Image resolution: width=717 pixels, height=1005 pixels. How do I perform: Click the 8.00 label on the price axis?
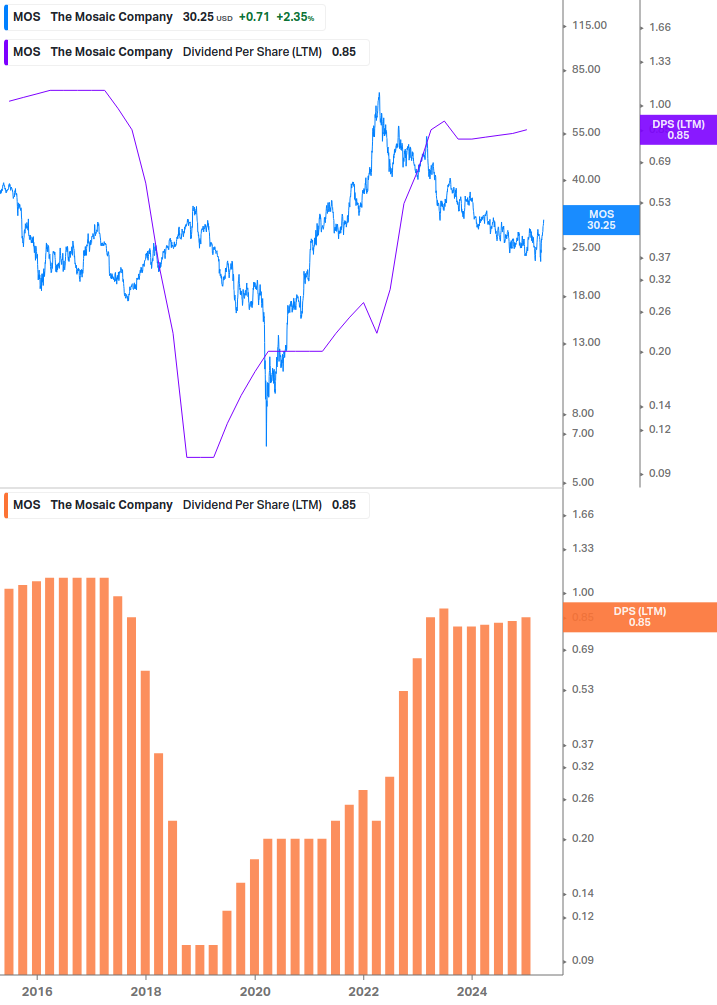click(583, 413)
